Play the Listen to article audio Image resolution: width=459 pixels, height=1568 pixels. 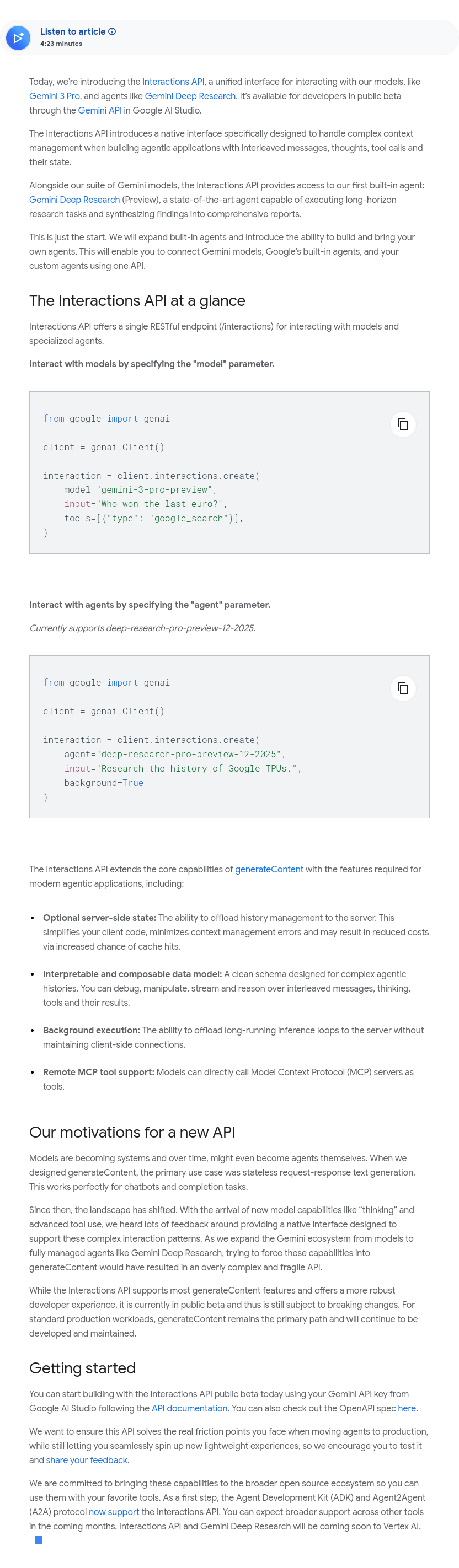pyautogui.click(x=18, y=37)
